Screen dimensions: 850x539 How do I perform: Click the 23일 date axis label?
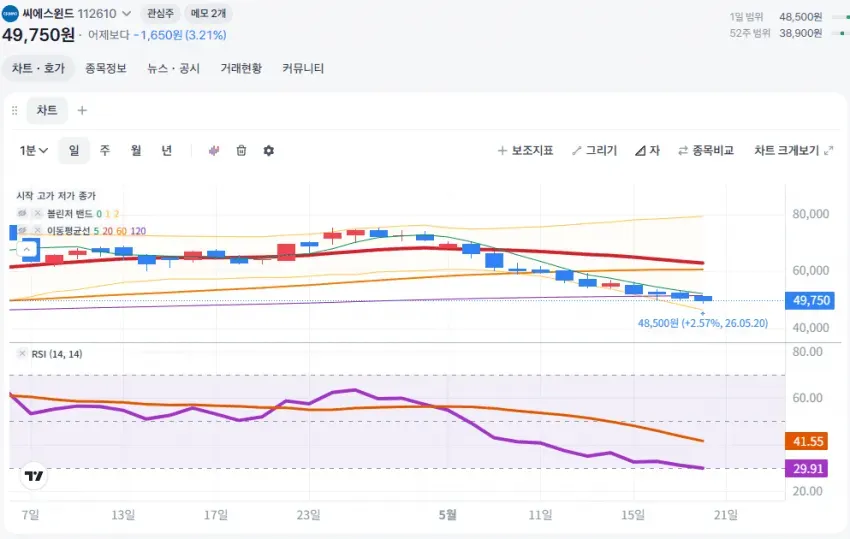coord(308,515)
